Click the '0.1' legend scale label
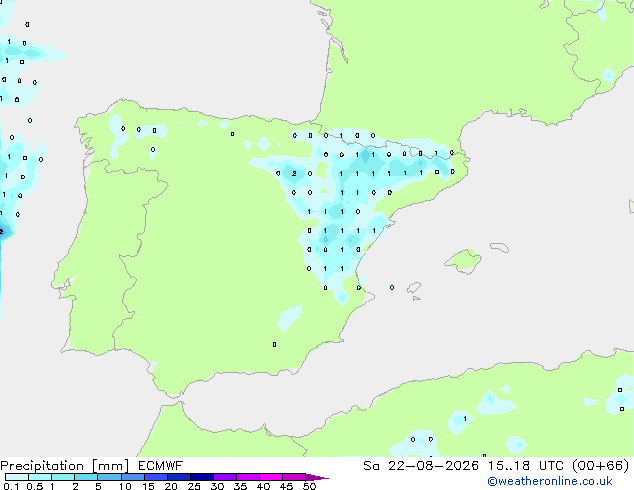Screen dimensions: 634x490 (x=11, y=486)
